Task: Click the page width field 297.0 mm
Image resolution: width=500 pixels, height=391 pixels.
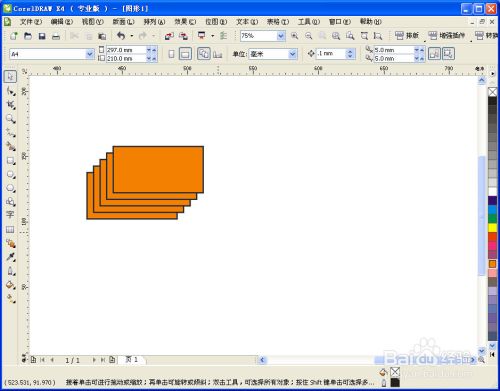Action: (x=126, y=50)
